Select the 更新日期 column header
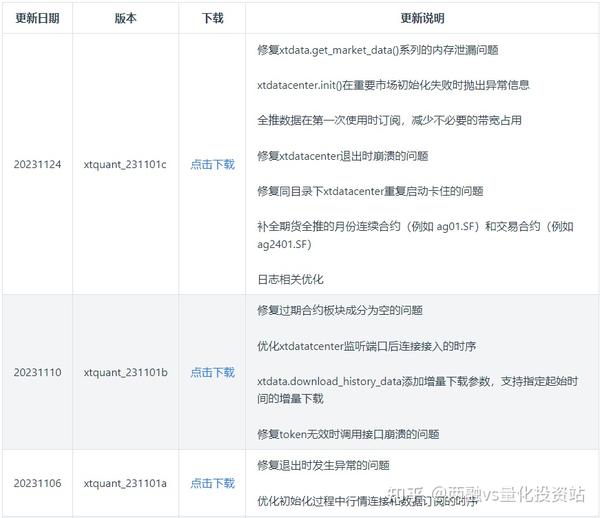The height and width of the screenshot is (518, 600). 37,18
